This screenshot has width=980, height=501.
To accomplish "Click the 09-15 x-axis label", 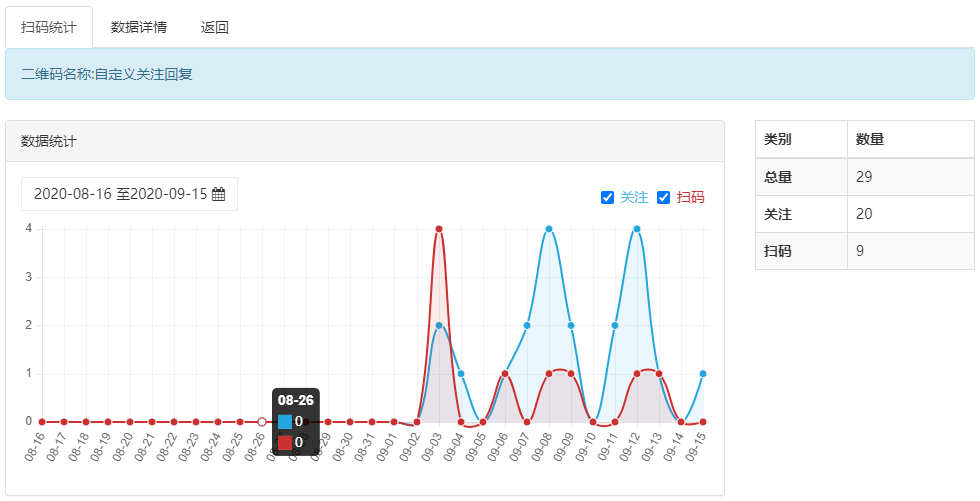I will (694, 446).
